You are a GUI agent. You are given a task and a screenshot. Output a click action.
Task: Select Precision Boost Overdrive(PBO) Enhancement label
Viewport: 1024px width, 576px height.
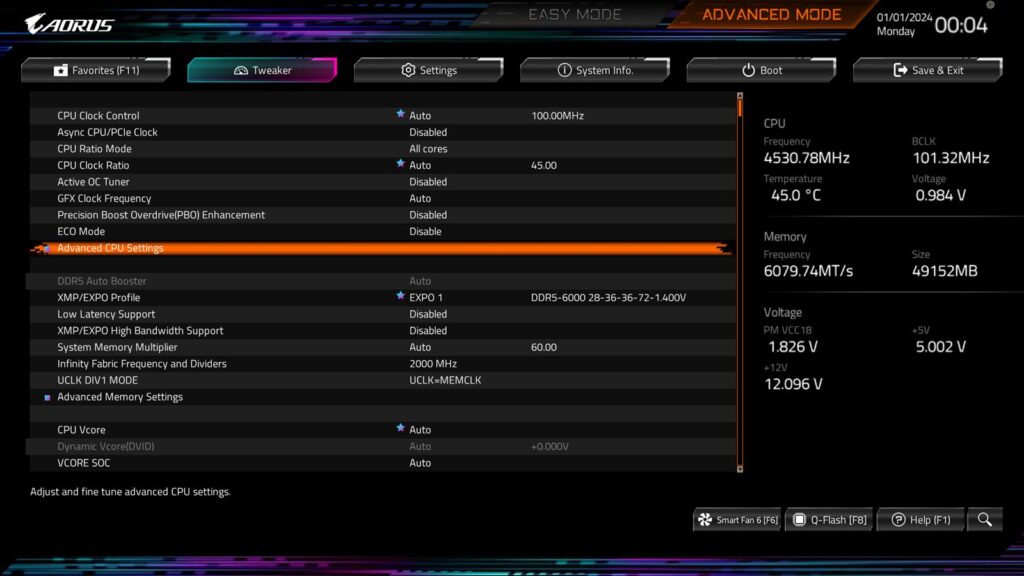(161, 215)
